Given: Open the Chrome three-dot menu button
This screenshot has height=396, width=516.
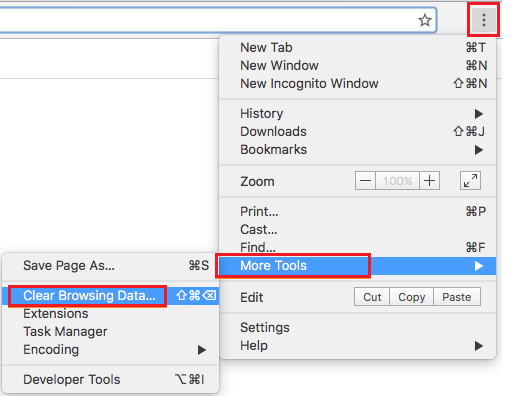Looking at the screenshot, I should tap(483, 20).
